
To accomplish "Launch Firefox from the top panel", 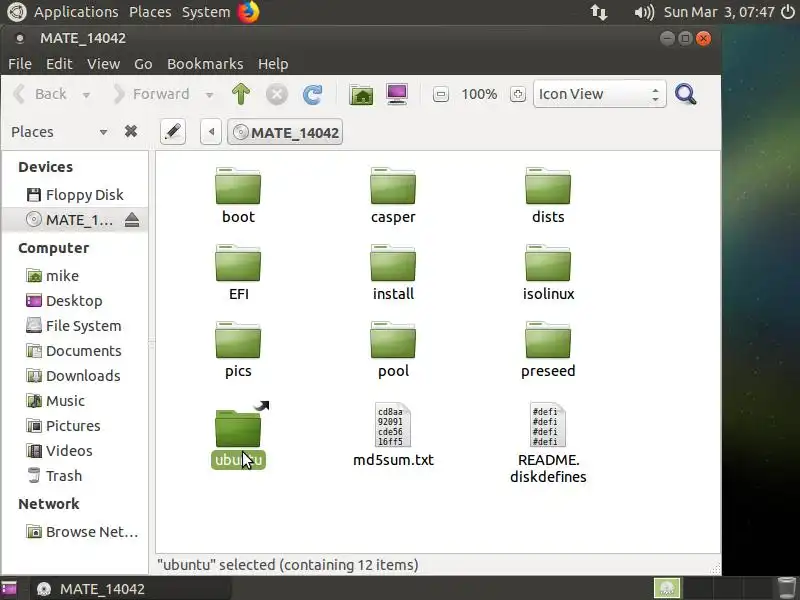I will tap(248, 11).
